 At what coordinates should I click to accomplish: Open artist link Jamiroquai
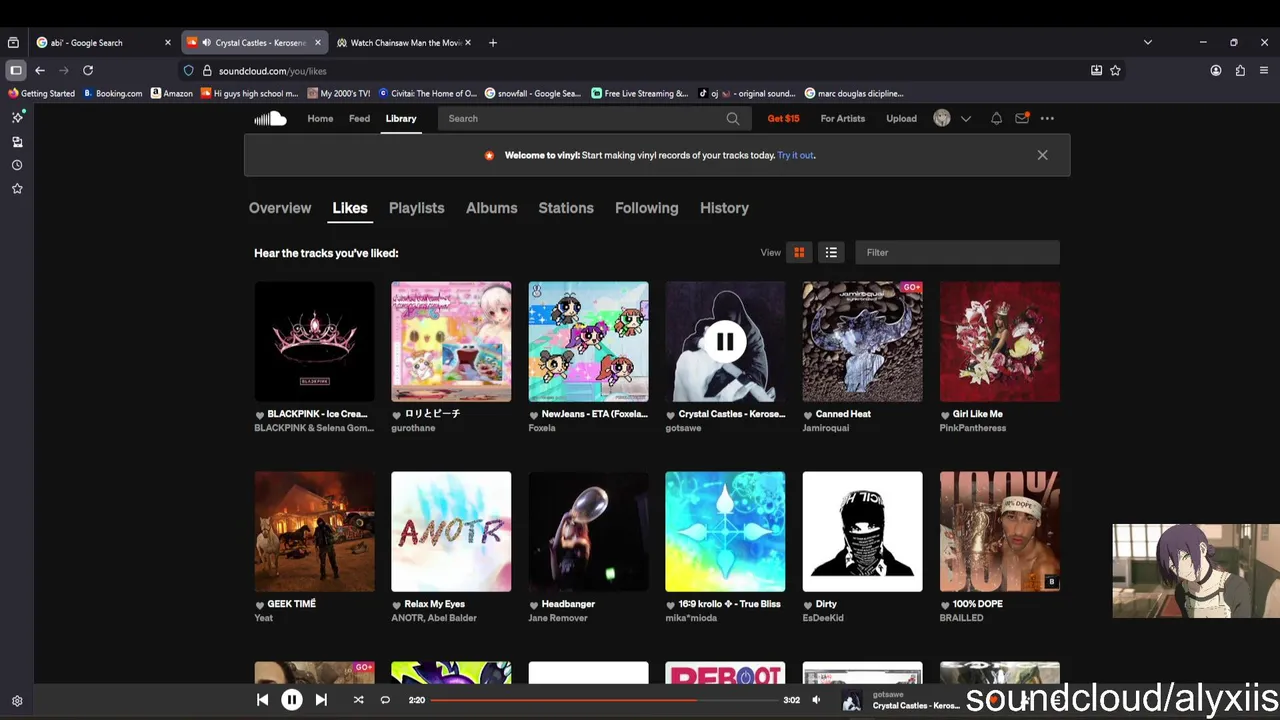pos(825,428)
